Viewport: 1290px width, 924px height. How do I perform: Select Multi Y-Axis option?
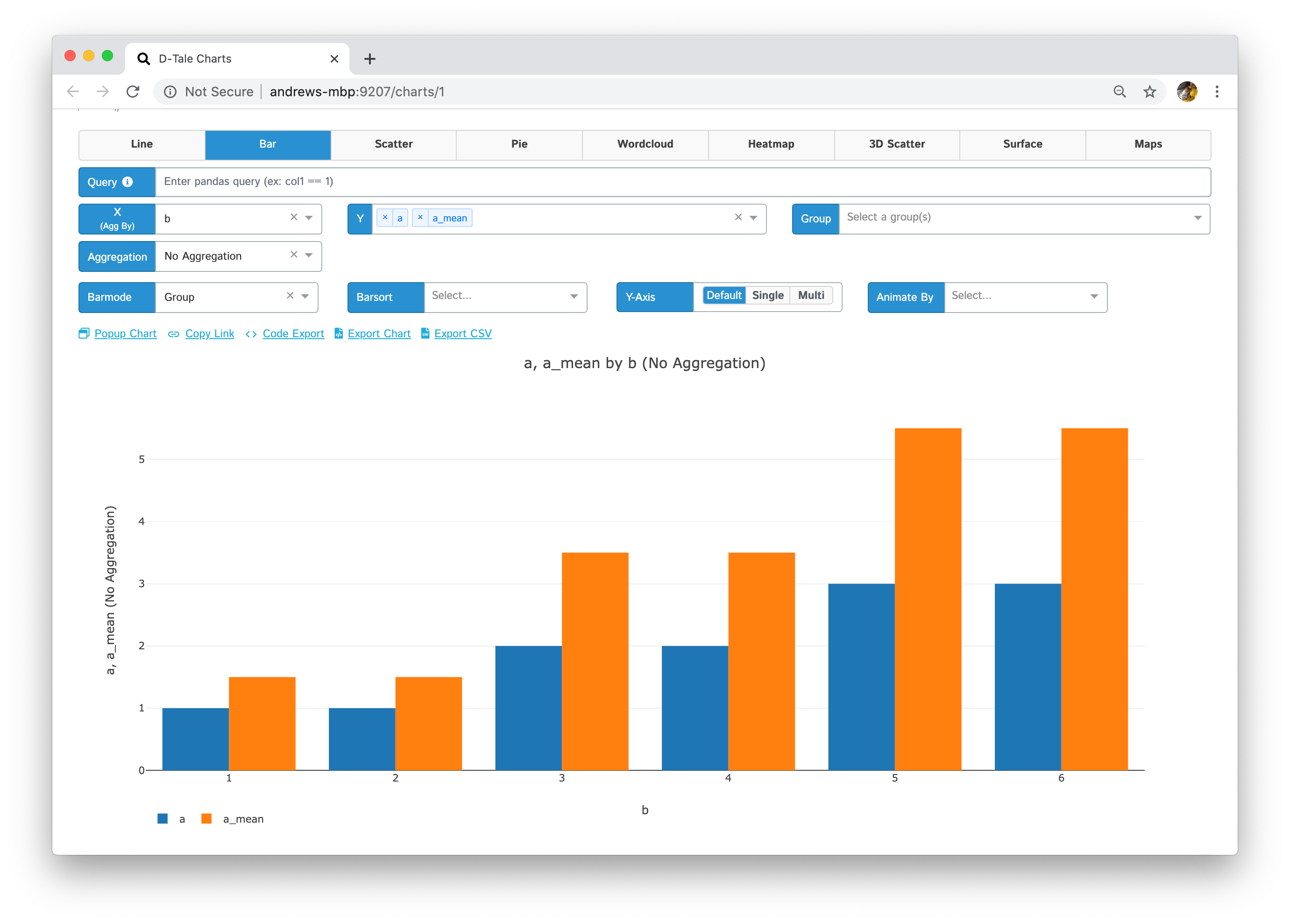(x=810, y=295)
